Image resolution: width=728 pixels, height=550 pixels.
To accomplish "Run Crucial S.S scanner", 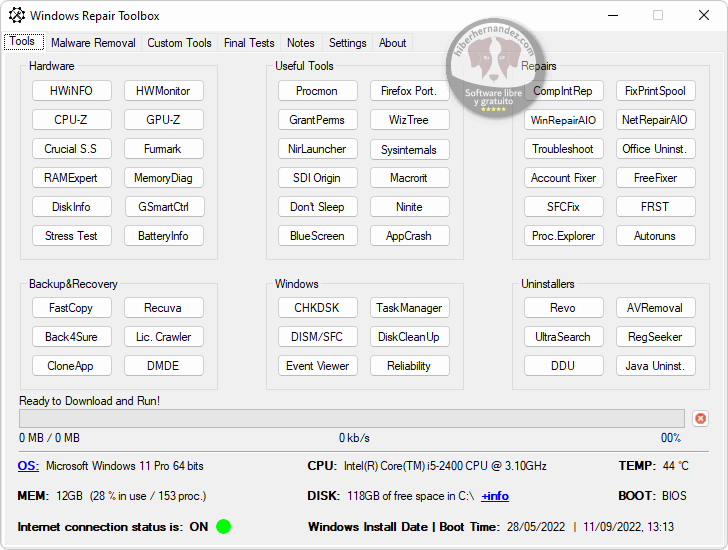I will coord(72,149).
